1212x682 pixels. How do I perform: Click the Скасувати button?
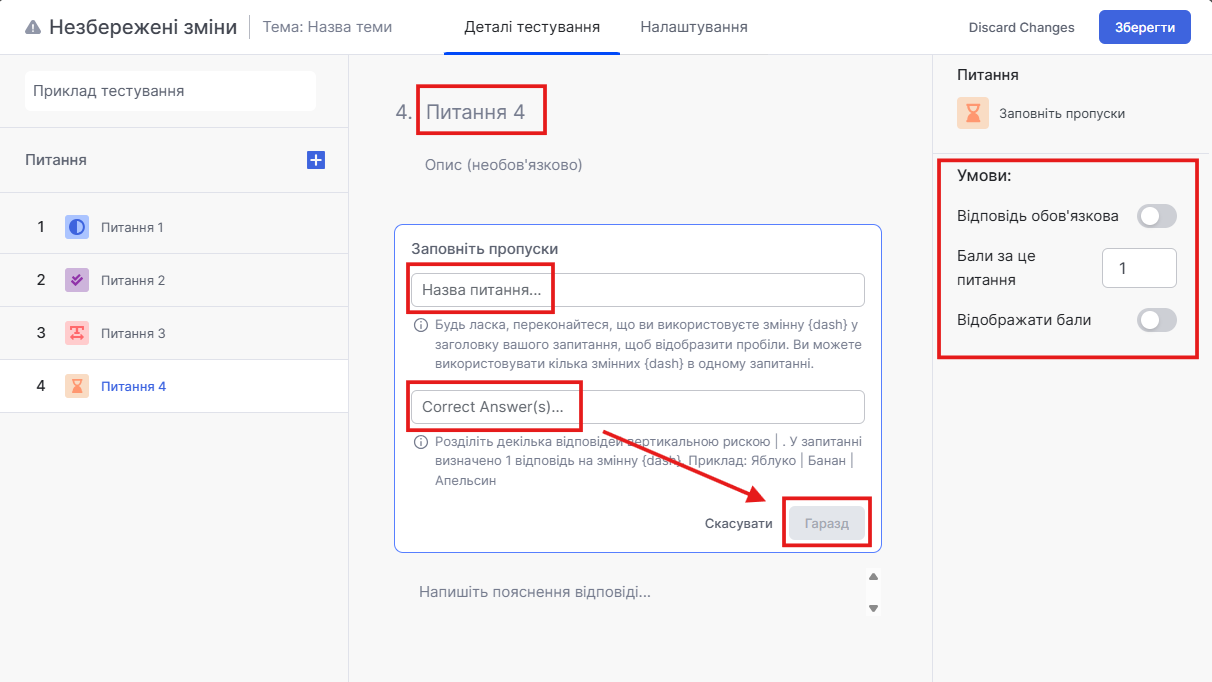click(x=738, y=524)
